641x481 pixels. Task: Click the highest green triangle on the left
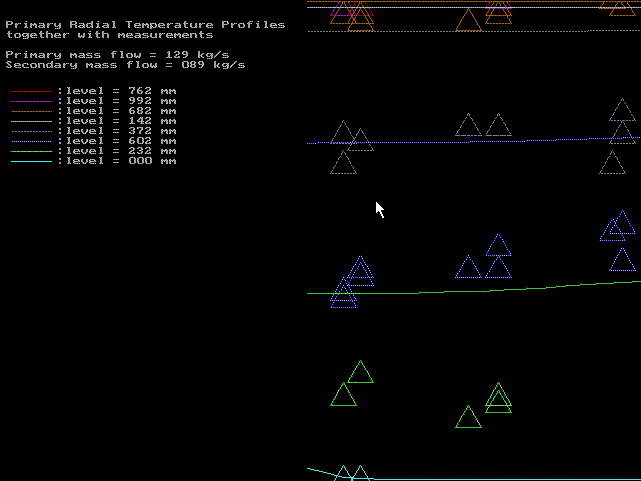(361, 372)
